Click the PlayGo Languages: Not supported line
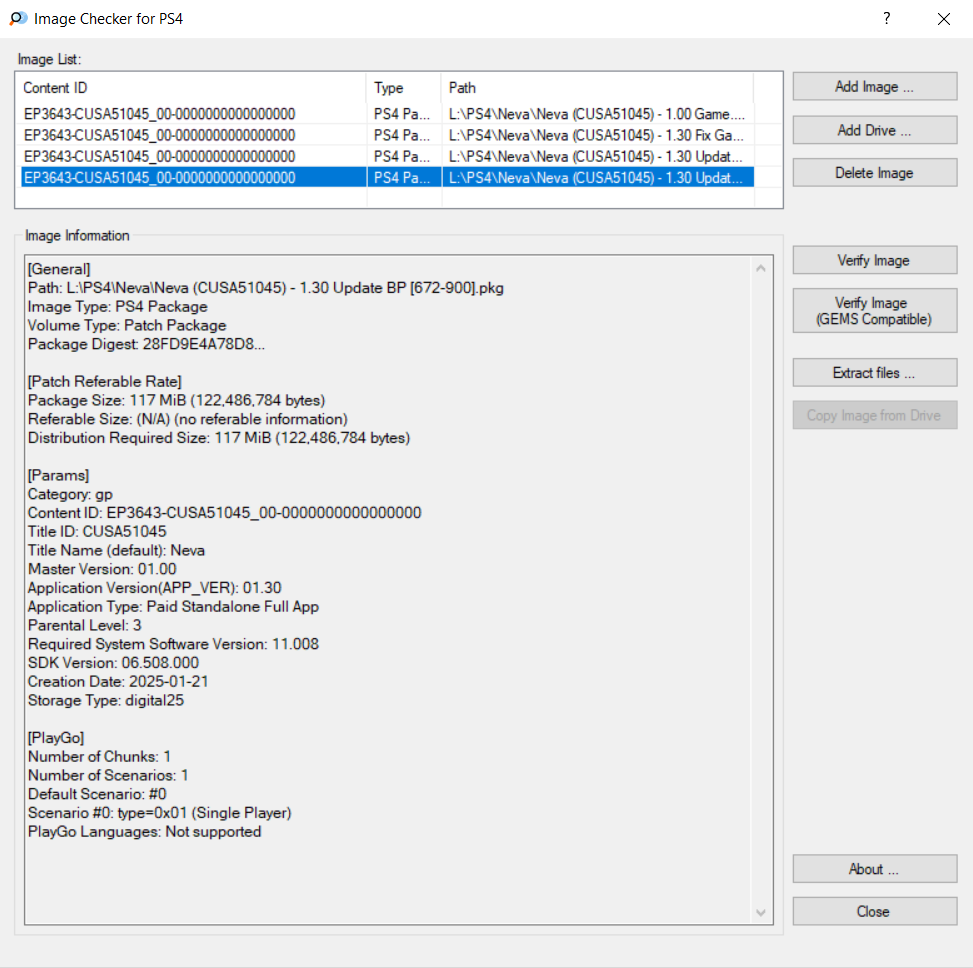Image resolution: width=973 pixels, height=968 pixels. (x=145, y=831)
